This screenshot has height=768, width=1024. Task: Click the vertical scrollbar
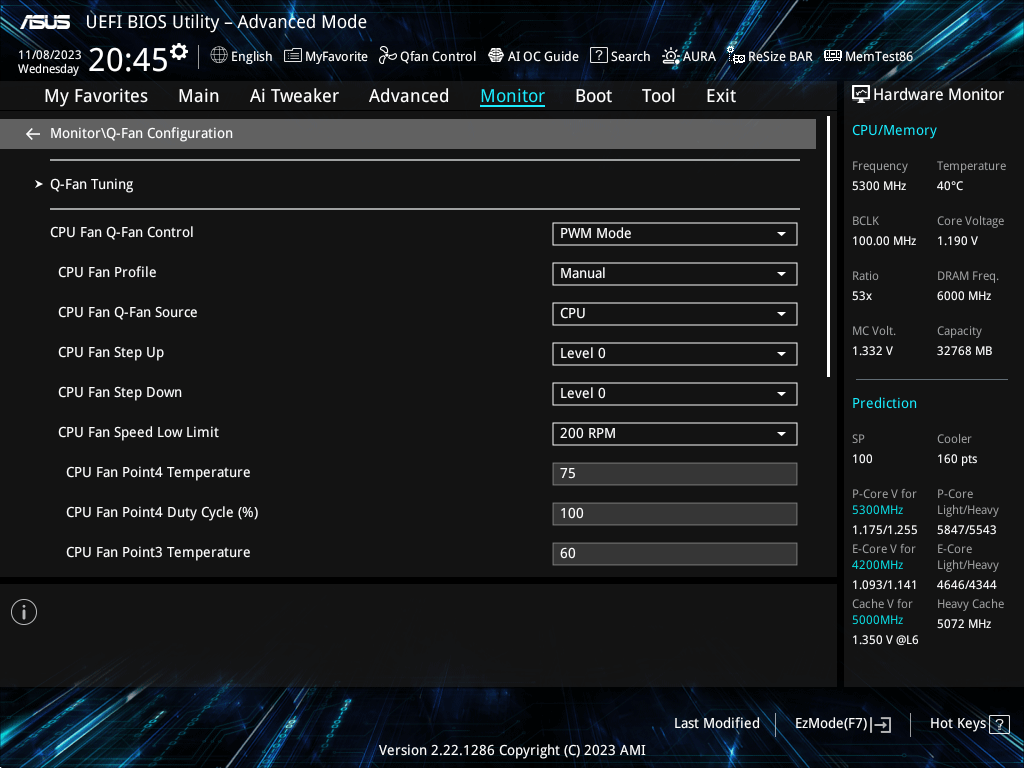(x=828, y=247)
